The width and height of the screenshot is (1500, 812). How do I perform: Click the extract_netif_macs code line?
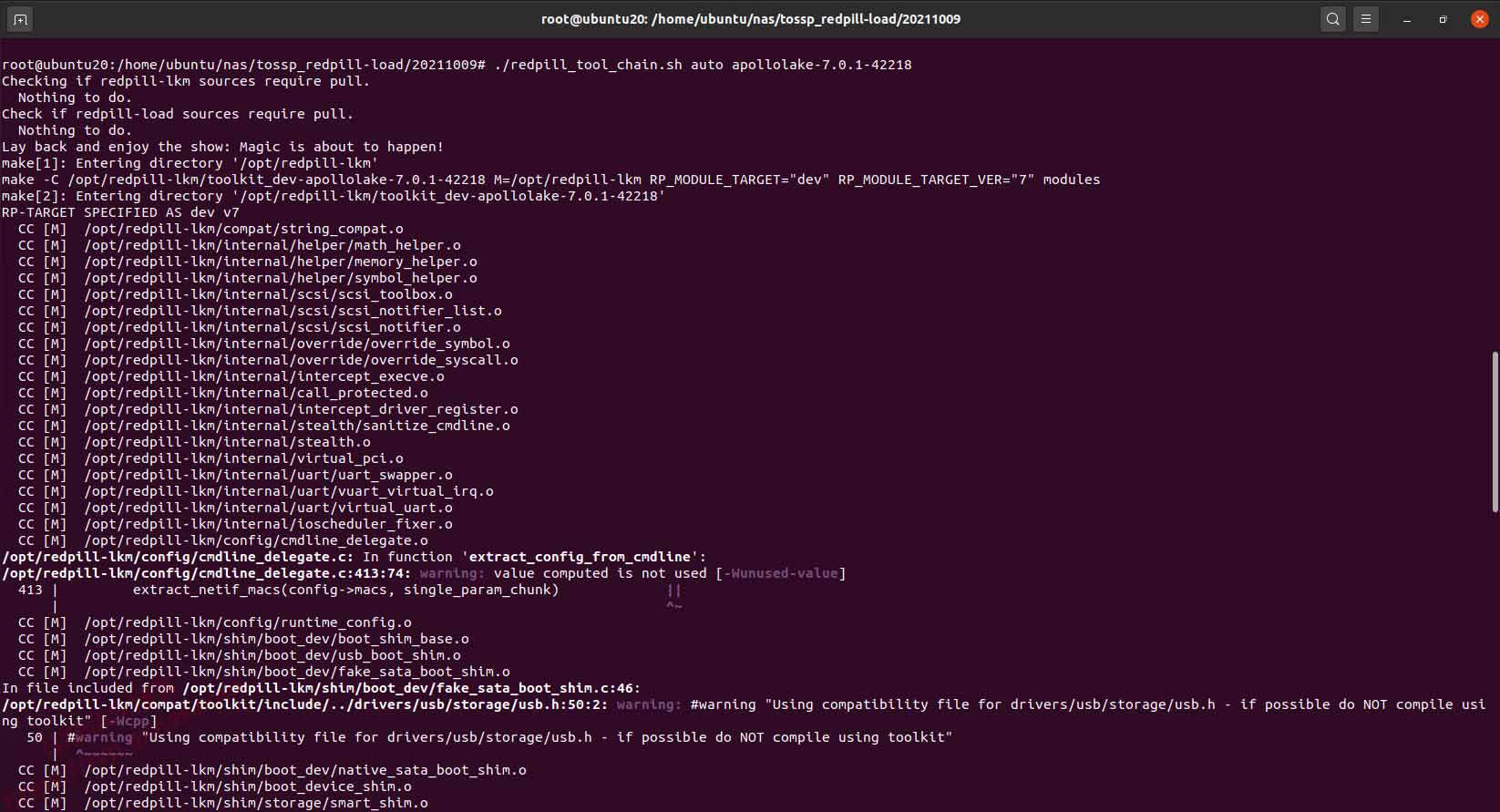[345, 590]
